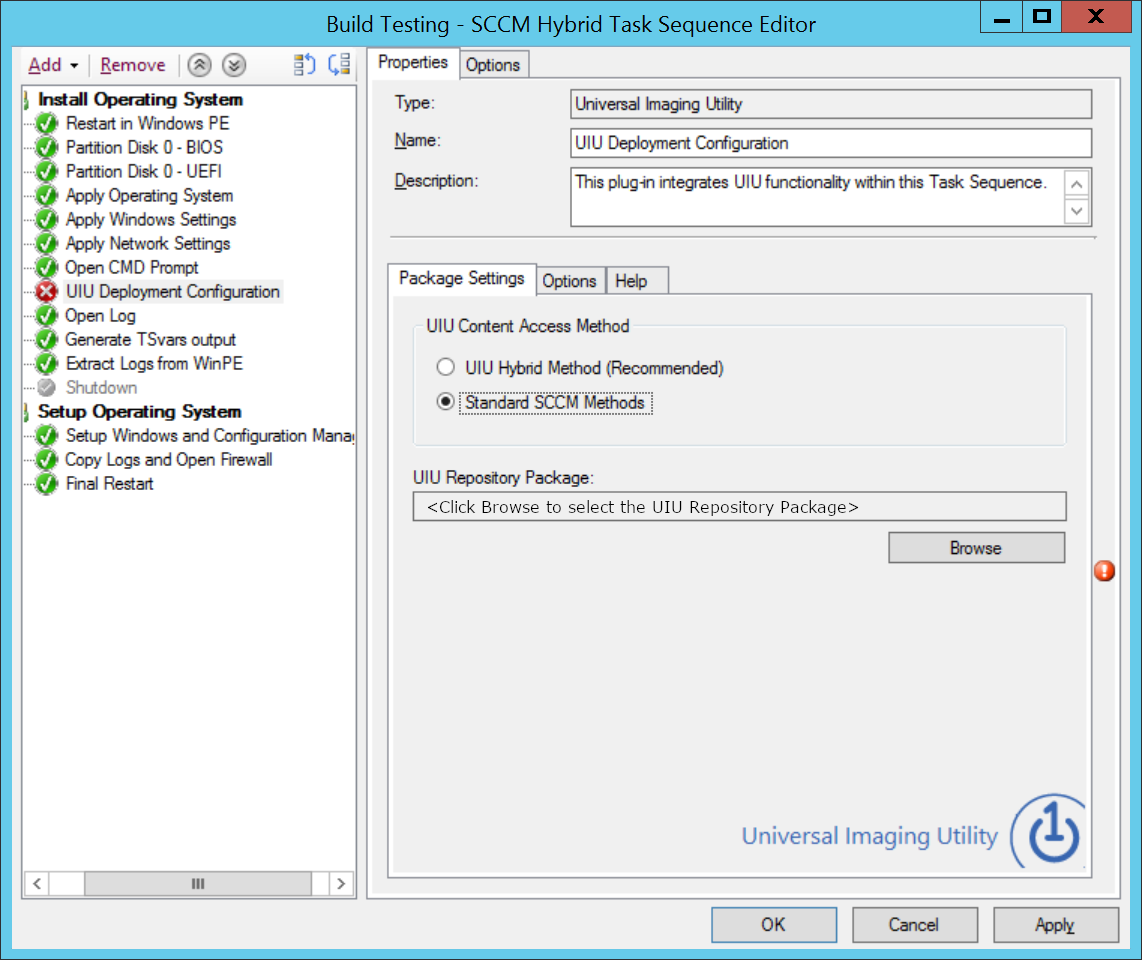The image size is (1142, 962).
Task: Click status icon of Partition Disk 0 - BIOS
Action: [47, 148]
